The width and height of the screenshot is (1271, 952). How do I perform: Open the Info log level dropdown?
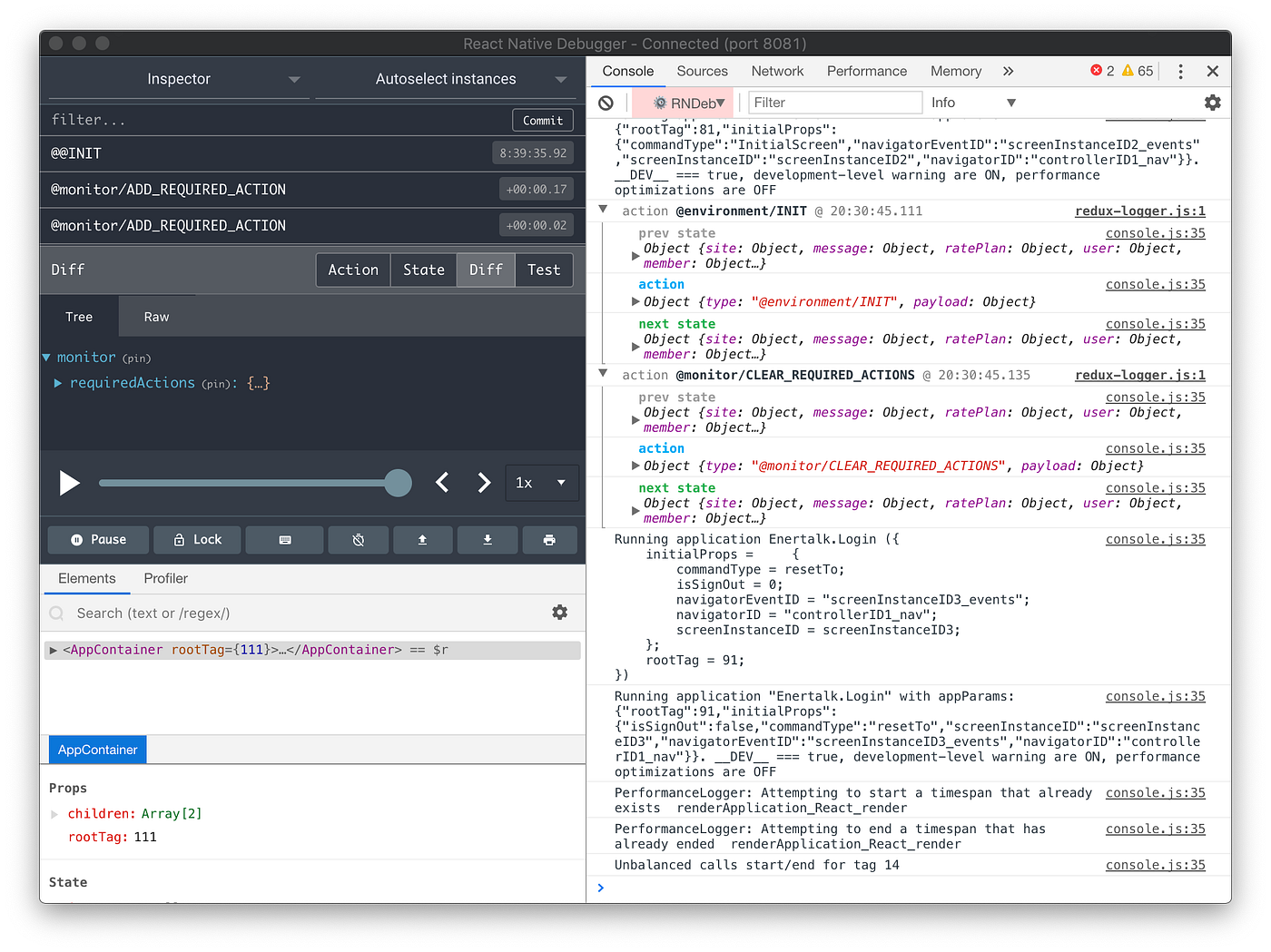971,103
